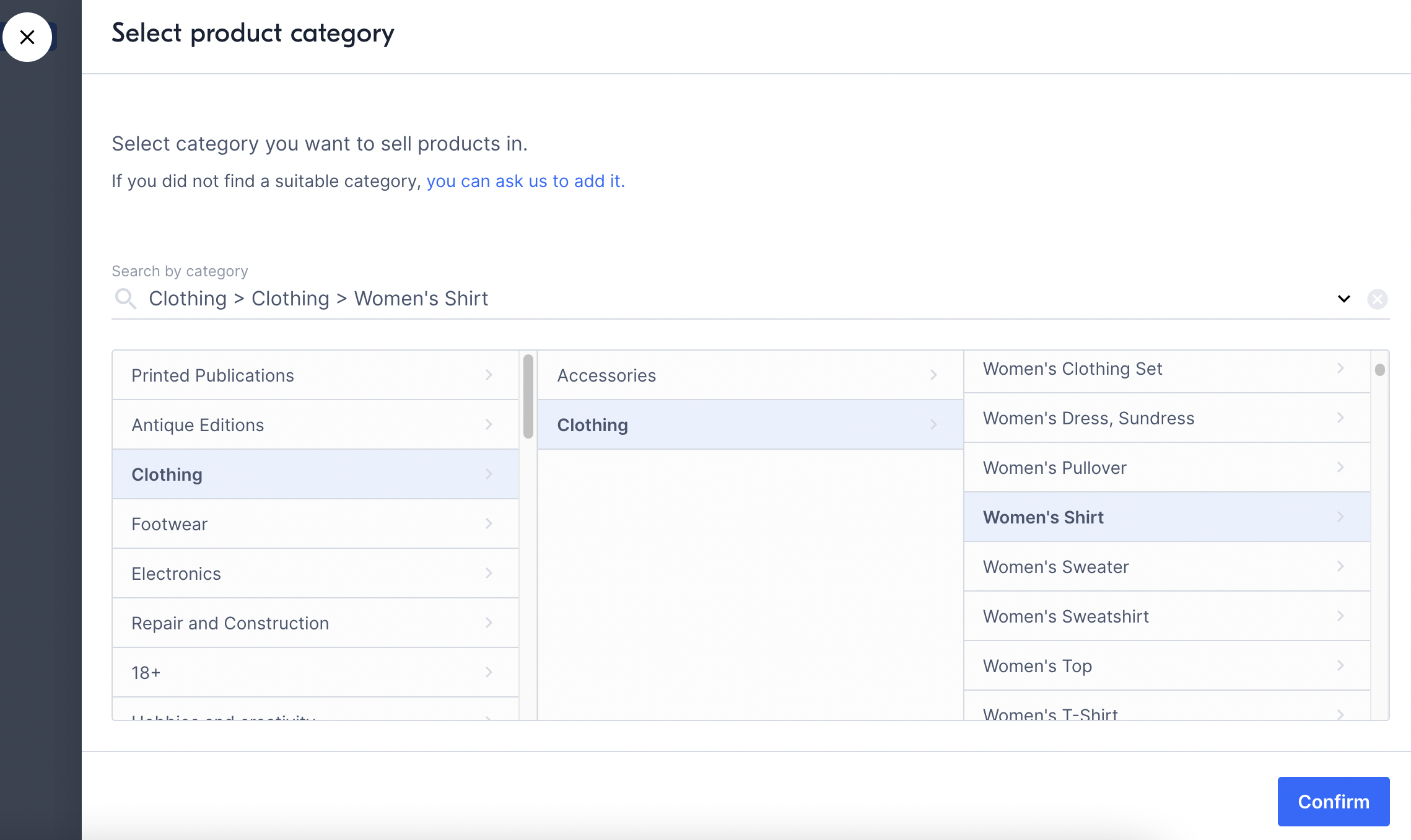1411x840 pixels.
Task: Choose Women's Top
Action: pos(1167,666)
